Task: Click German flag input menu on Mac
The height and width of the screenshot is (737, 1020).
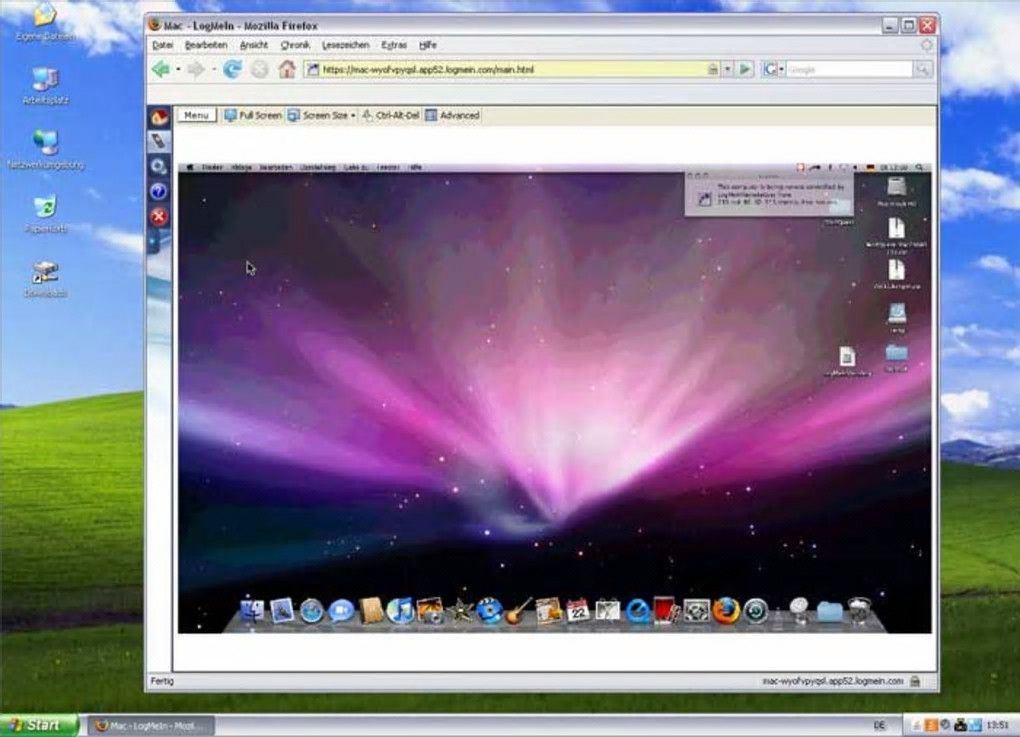Action: (870, 167)
